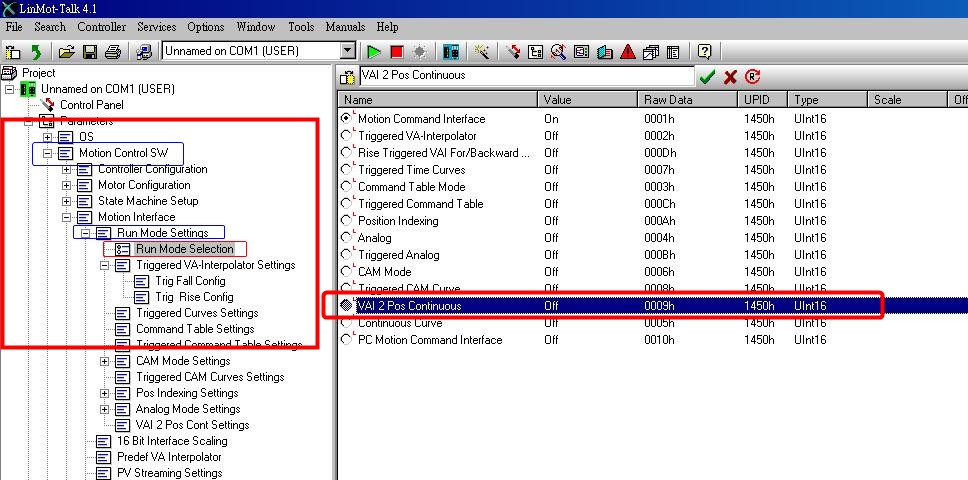Start the controller with the green play icon
Image resolution: width=968 pixels, height=480 pixels.
click(x=374, y=52)
